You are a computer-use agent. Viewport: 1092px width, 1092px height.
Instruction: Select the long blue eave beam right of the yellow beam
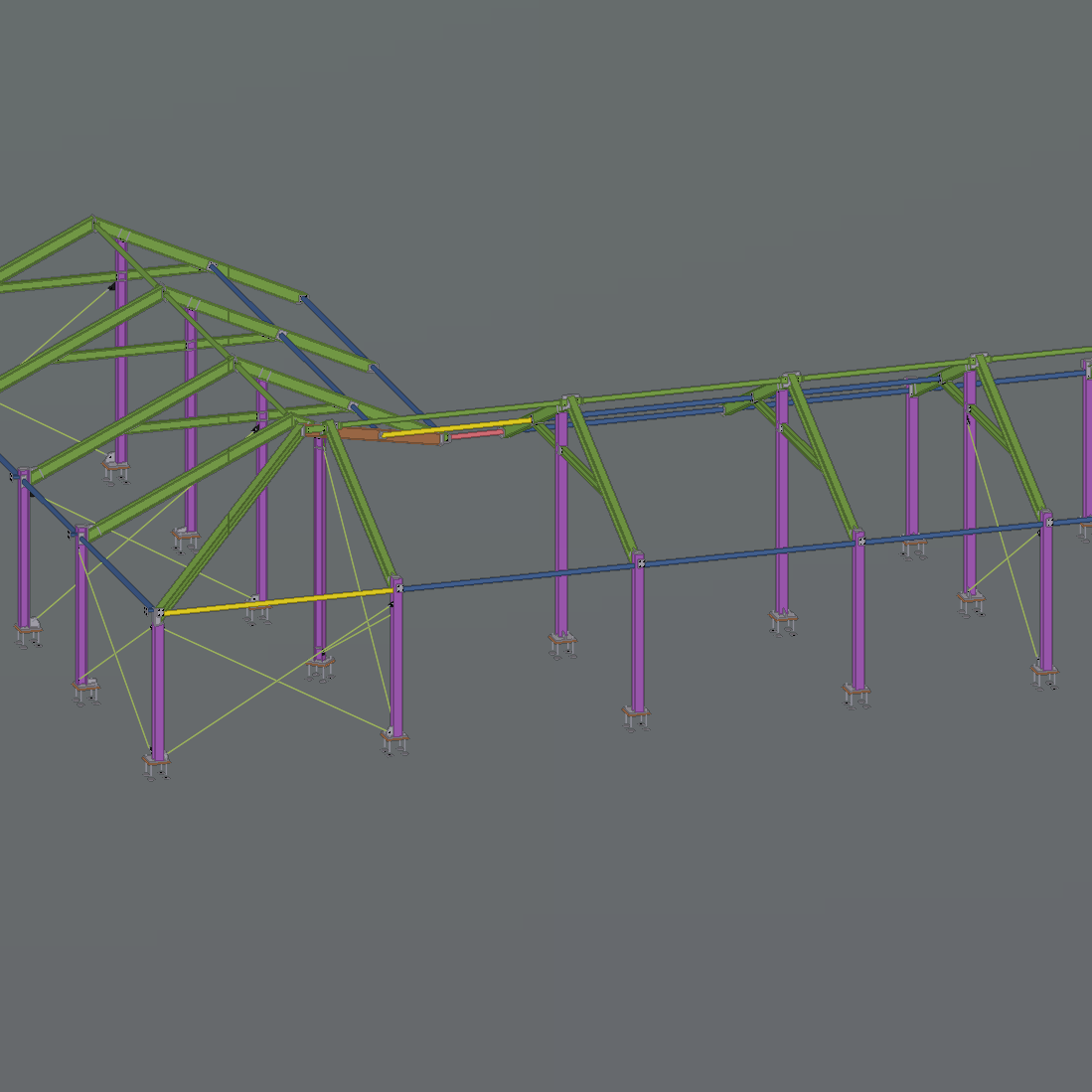[517, 577]
